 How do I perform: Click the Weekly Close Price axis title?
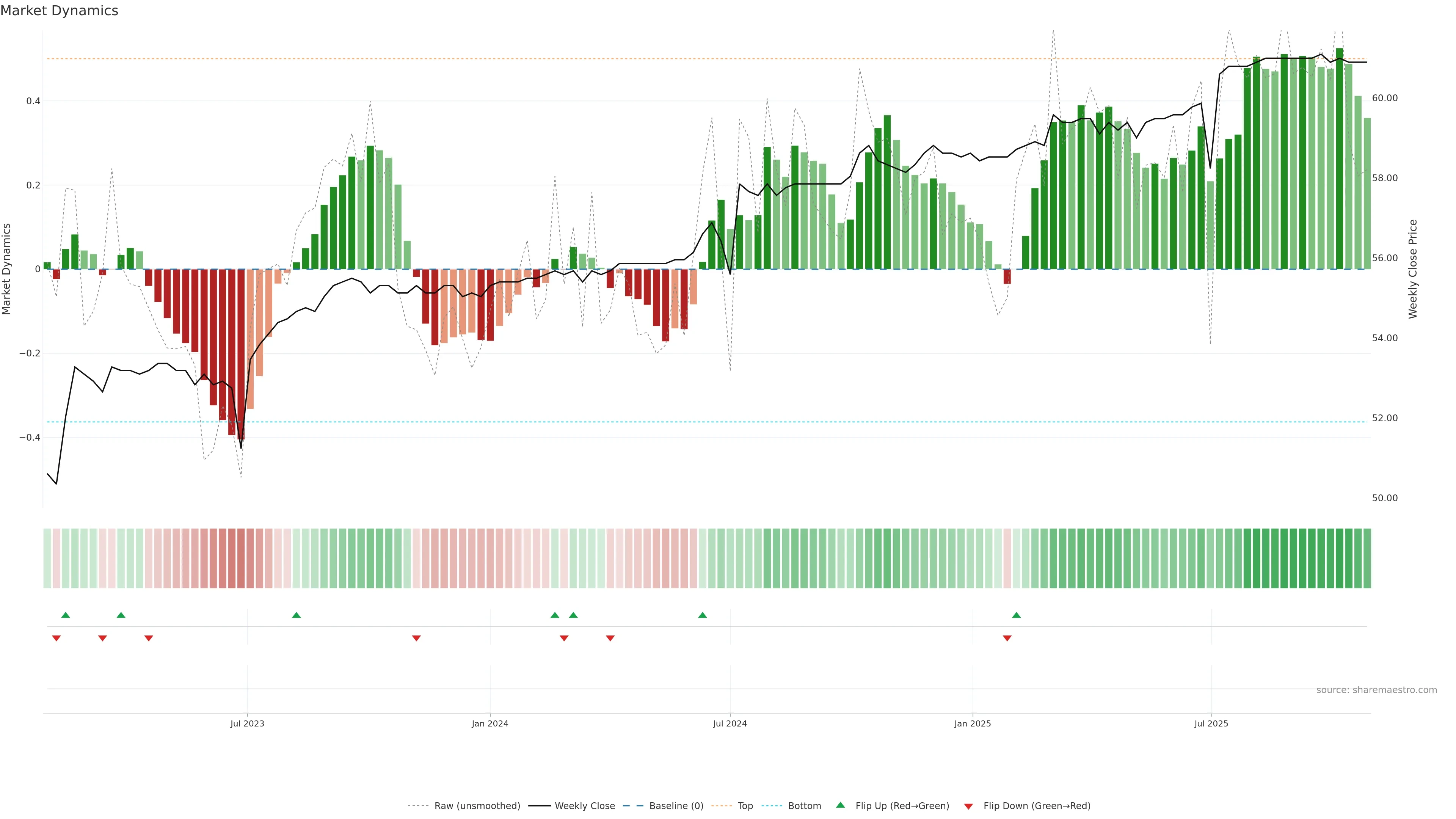coord(1413,269)
